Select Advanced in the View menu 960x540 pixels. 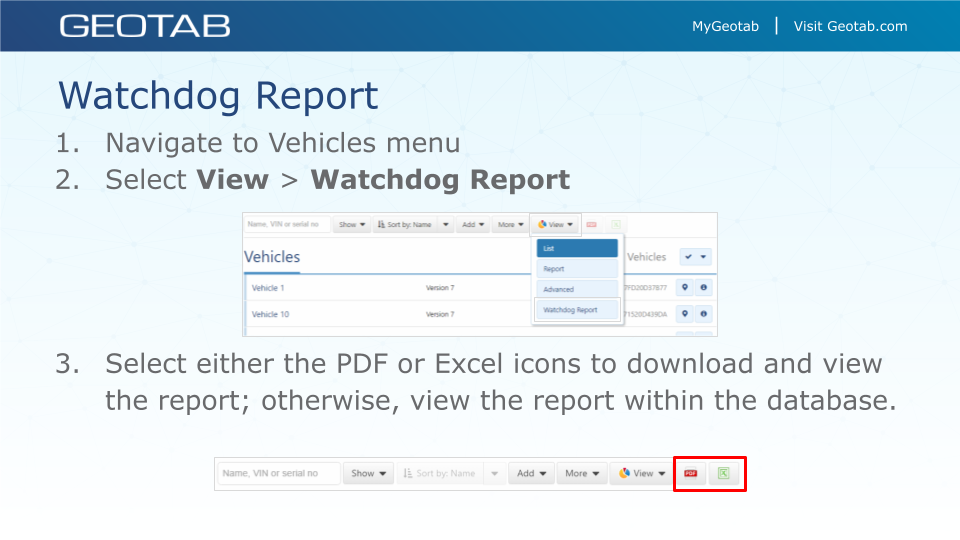(x=577, y=289)
